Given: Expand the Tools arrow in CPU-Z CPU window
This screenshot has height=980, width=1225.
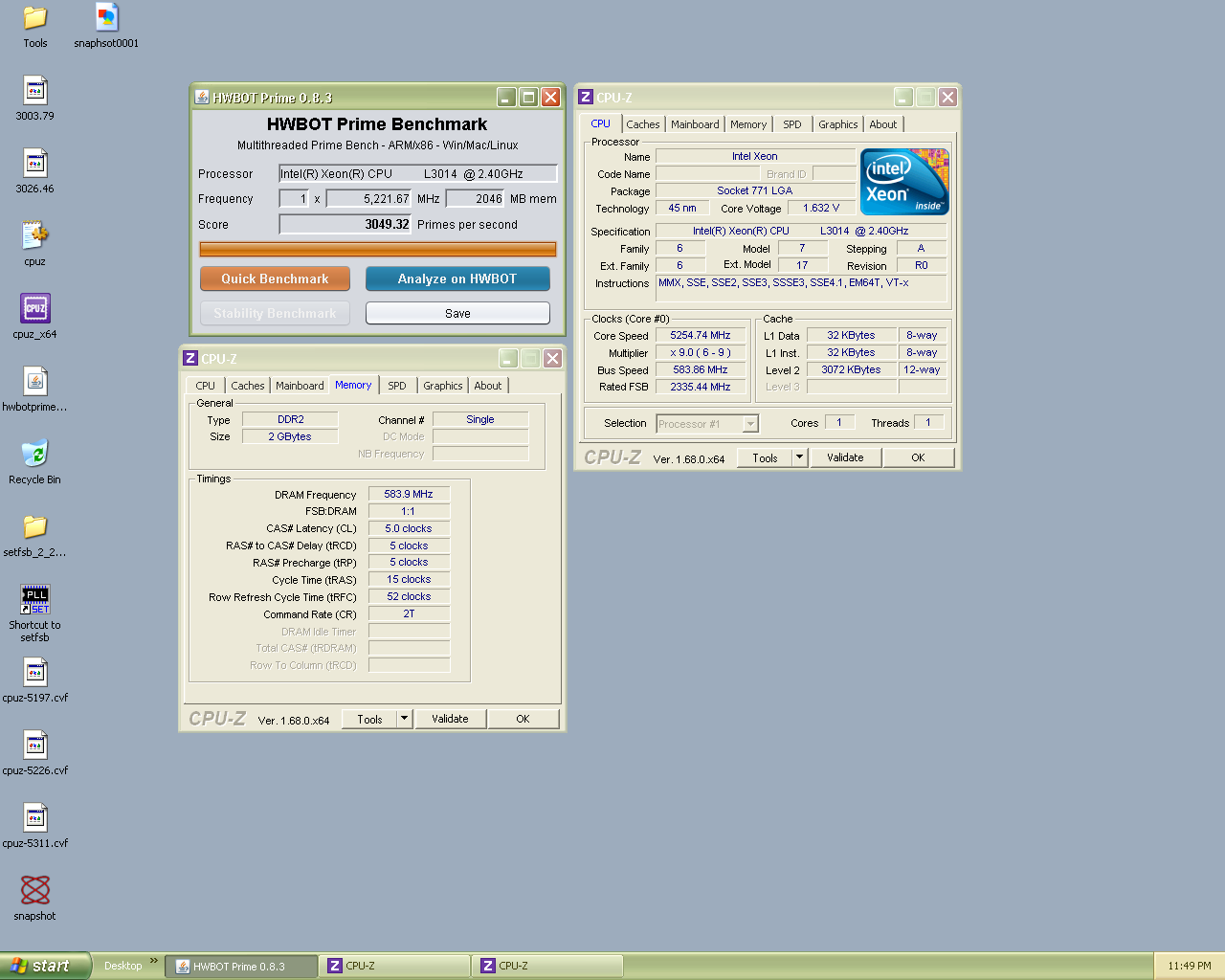Looking at the screenshot, I should pos(799,457).
